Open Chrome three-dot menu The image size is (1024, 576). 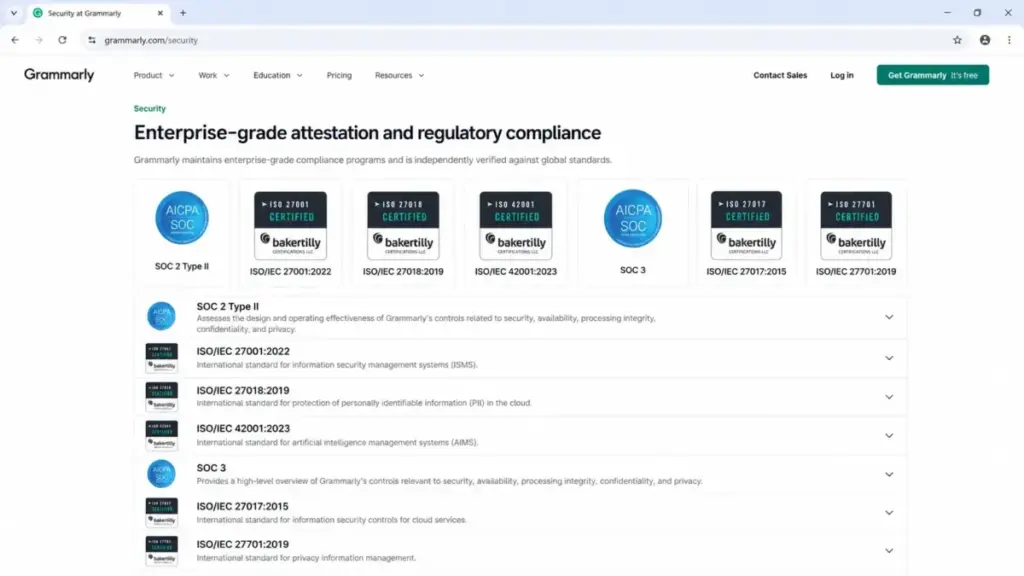[x=1009, y=40]
